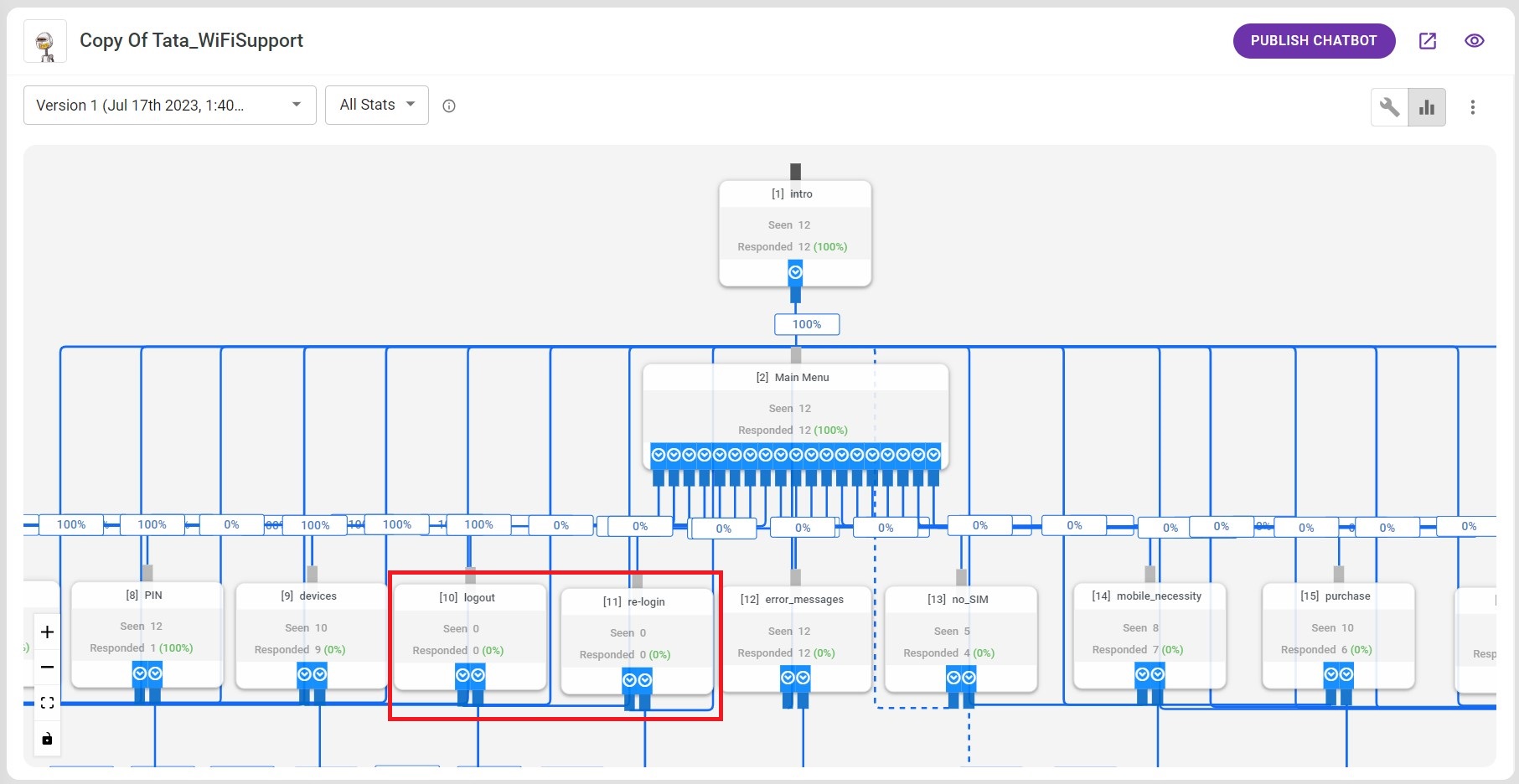This screenshot has width=1519, height=784.
Task: Click right output connector of devices node
Action: click(x=319, y=674)
